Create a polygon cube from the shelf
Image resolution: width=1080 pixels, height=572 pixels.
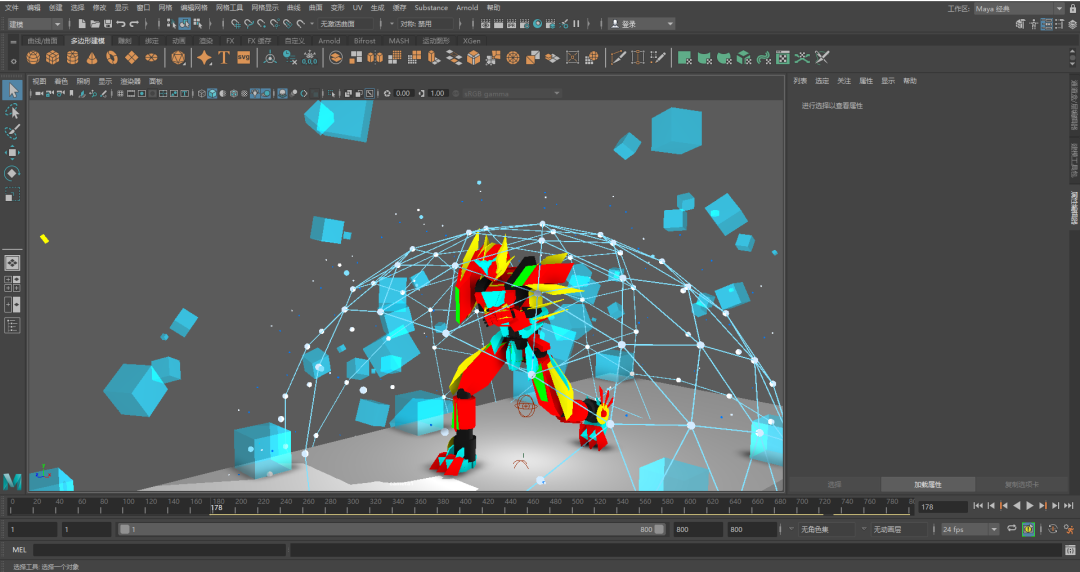coord(52,58)
